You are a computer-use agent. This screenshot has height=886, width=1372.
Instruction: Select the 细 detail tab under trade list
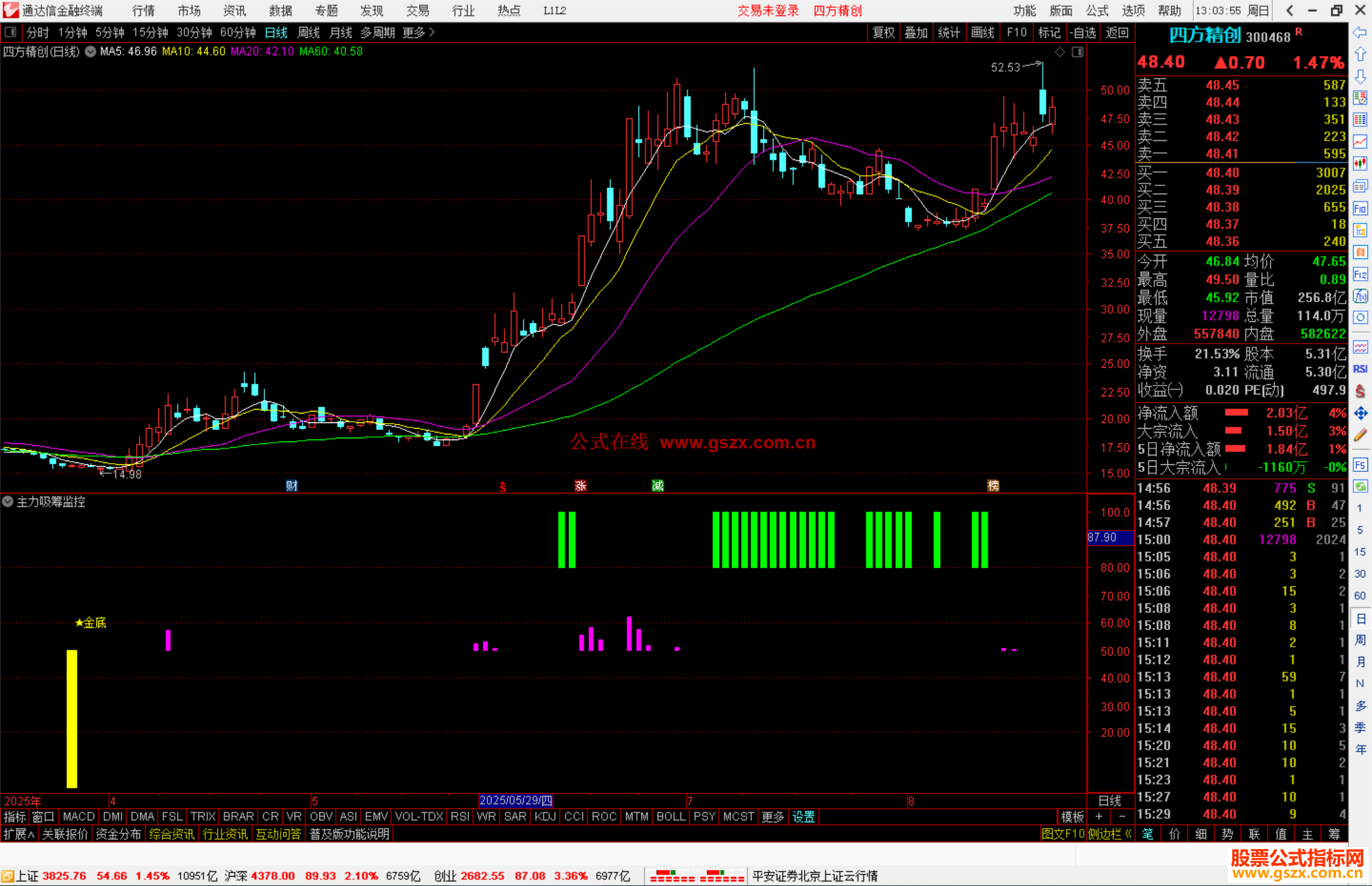pyautogui.click(x=1200, y=834)
